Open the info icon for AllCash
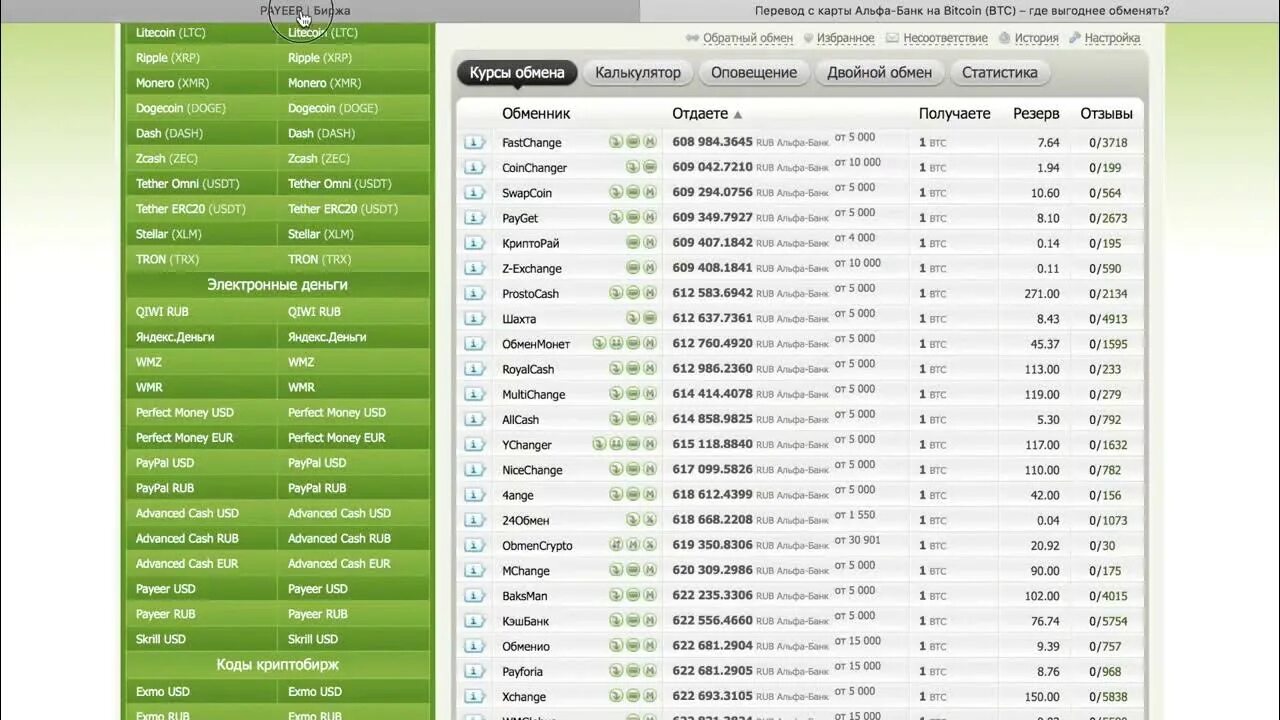 474,420
